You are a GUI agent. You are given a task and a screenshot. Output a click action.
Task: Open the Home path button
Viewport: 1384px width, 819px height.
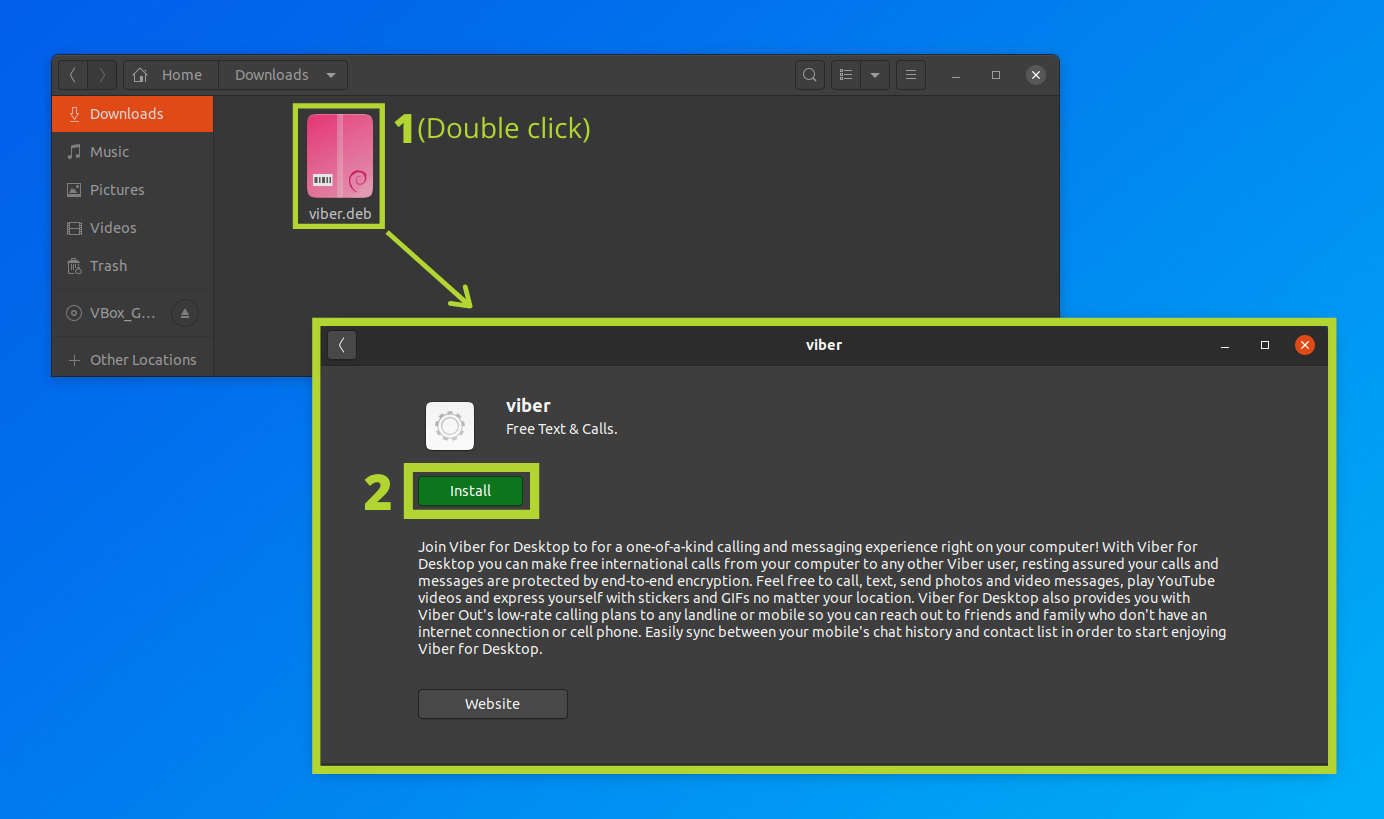click(x=170, y=75)
